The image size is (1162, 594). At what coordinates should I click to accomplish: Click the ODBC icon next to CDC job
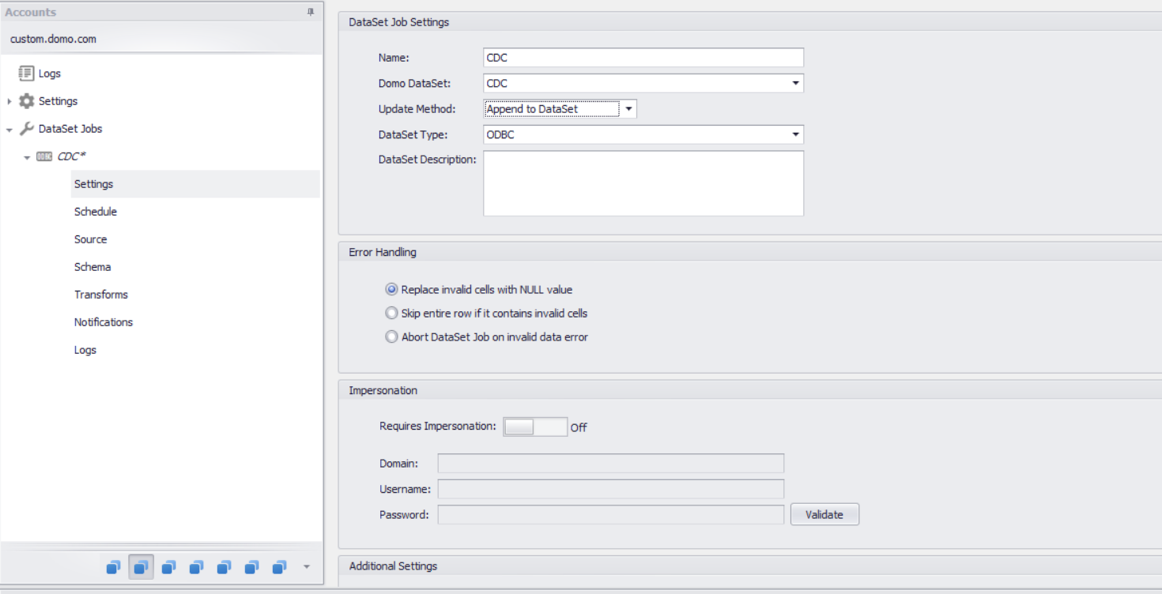pos(44,157)
